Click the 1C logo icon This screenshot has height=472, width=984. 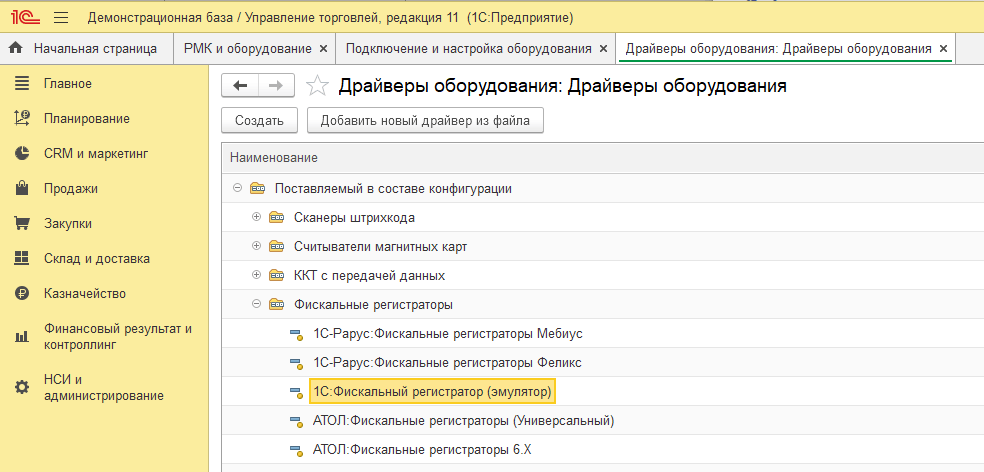pyautogui.click(x=26, y=18)
